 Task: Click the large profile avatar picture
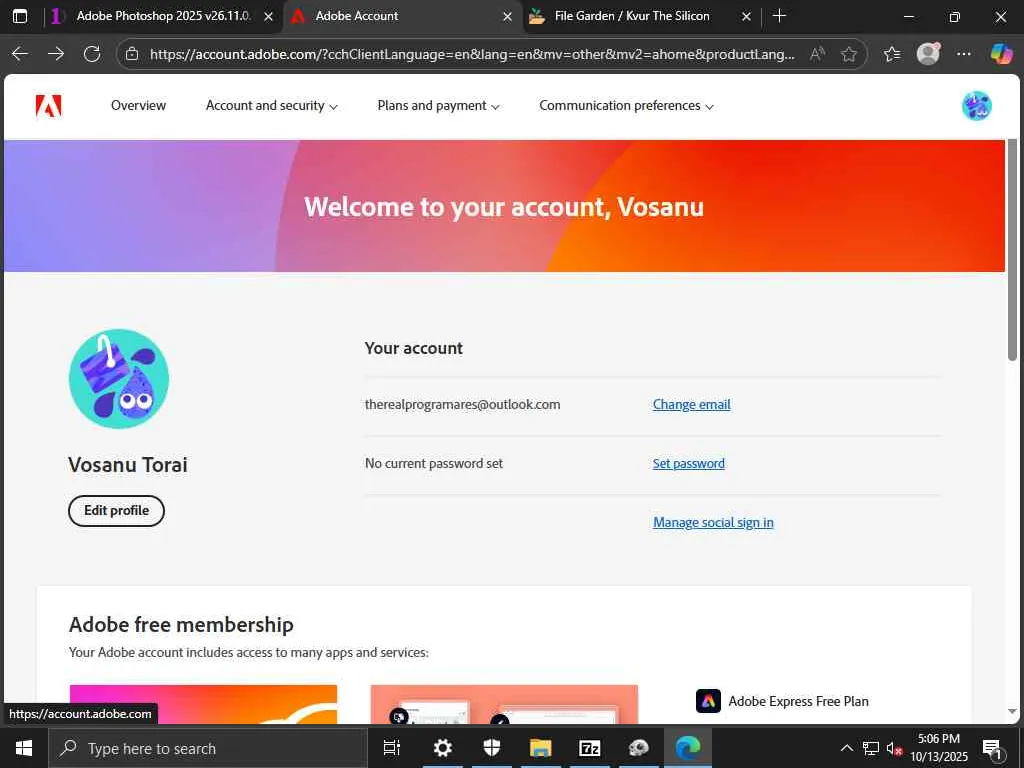119,379
